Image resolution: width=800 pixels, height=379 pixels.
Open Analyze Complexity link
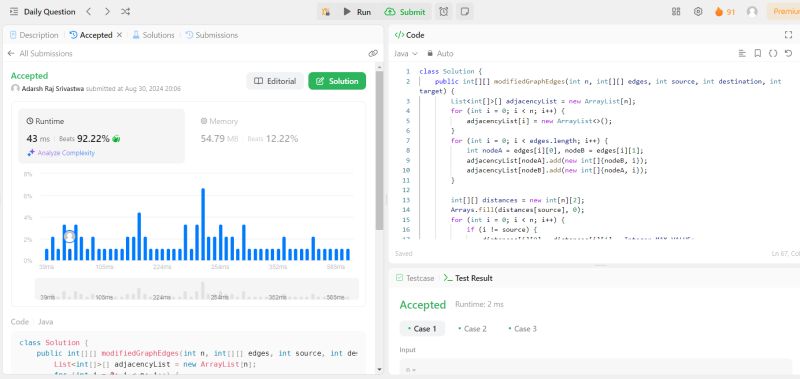pos(61,153)
